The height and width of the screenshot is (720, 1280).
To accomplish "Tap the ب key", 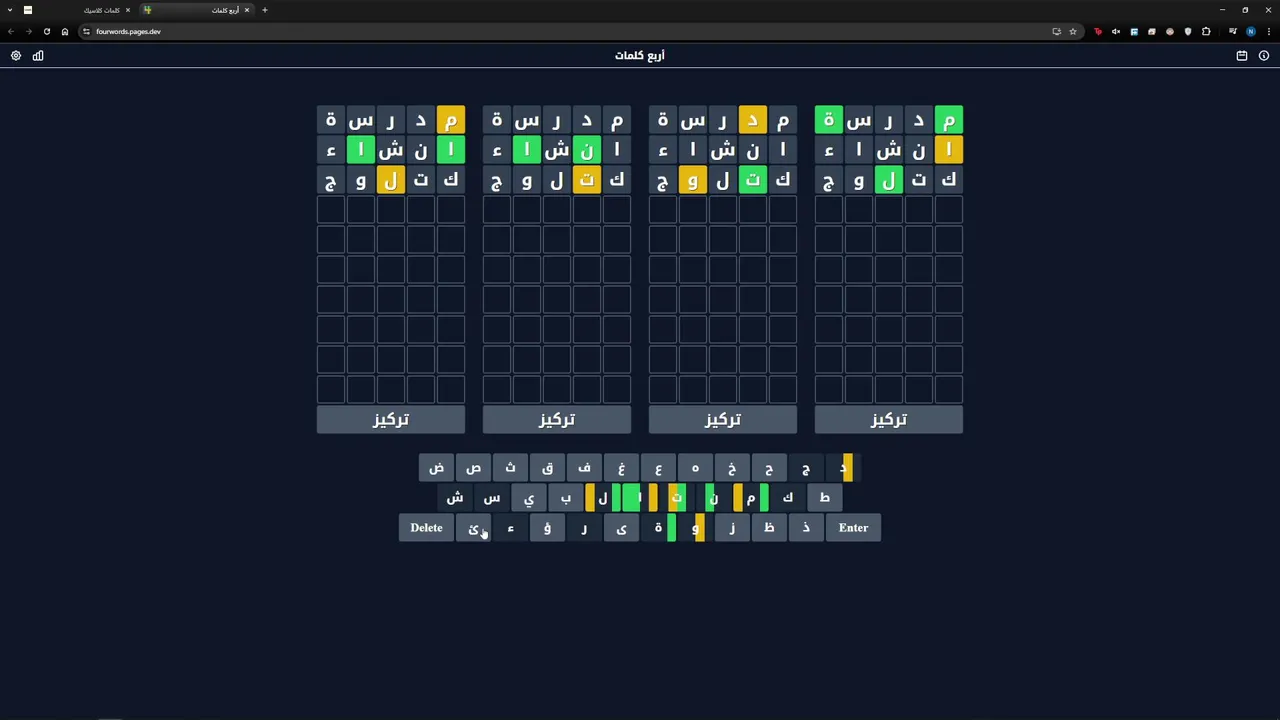I will click(566, 498).
